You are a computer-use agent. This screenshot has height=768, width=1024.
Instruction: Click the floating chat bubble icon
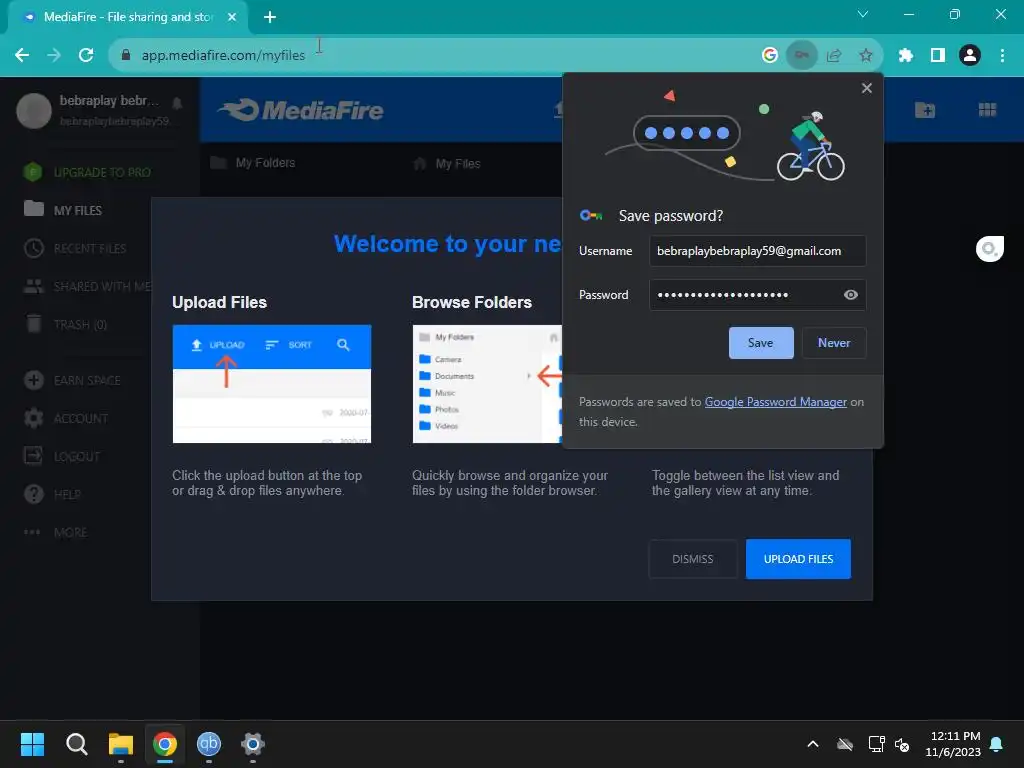click(x=989, y=249)
